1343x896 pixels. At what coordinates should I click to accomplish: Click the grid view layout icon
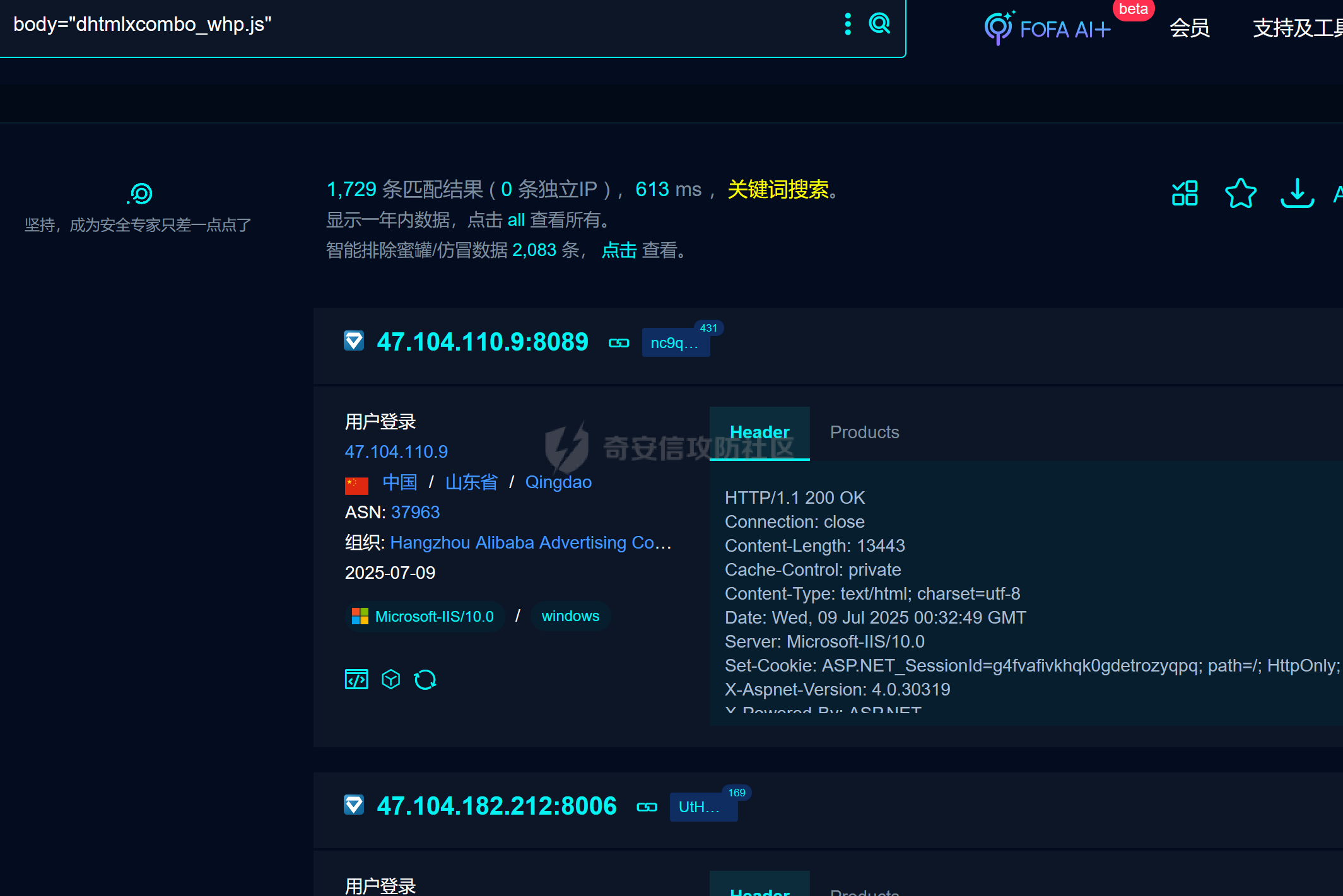pyautogui.click(x=1185, y=193)
